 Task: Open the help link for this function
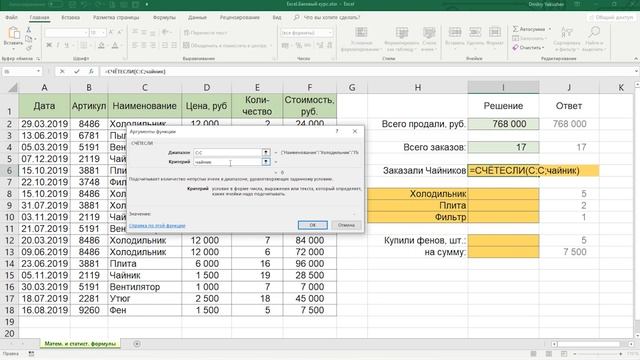point(157,226)
